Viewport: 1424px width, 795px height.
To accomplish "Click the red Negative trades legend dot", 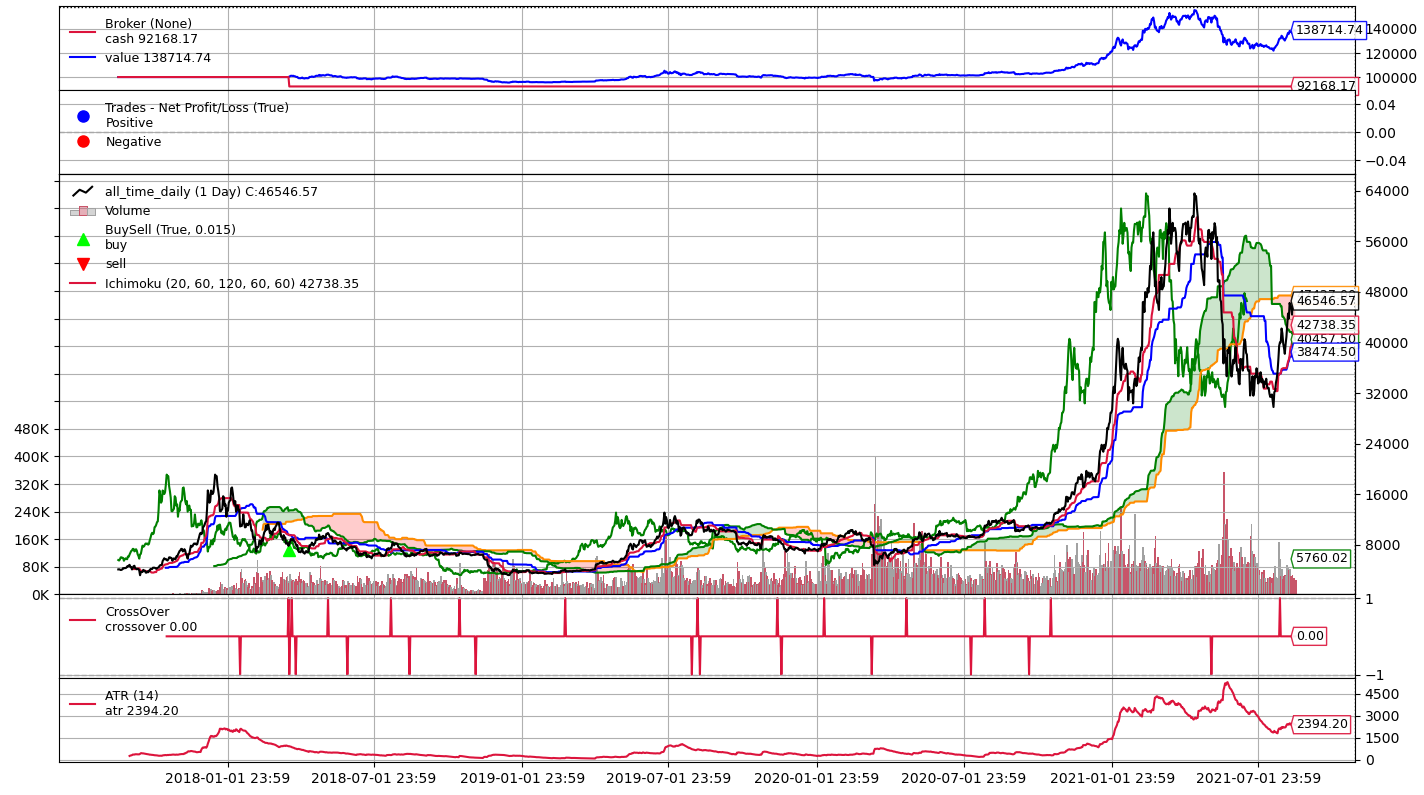I will (x=83, y=142).
